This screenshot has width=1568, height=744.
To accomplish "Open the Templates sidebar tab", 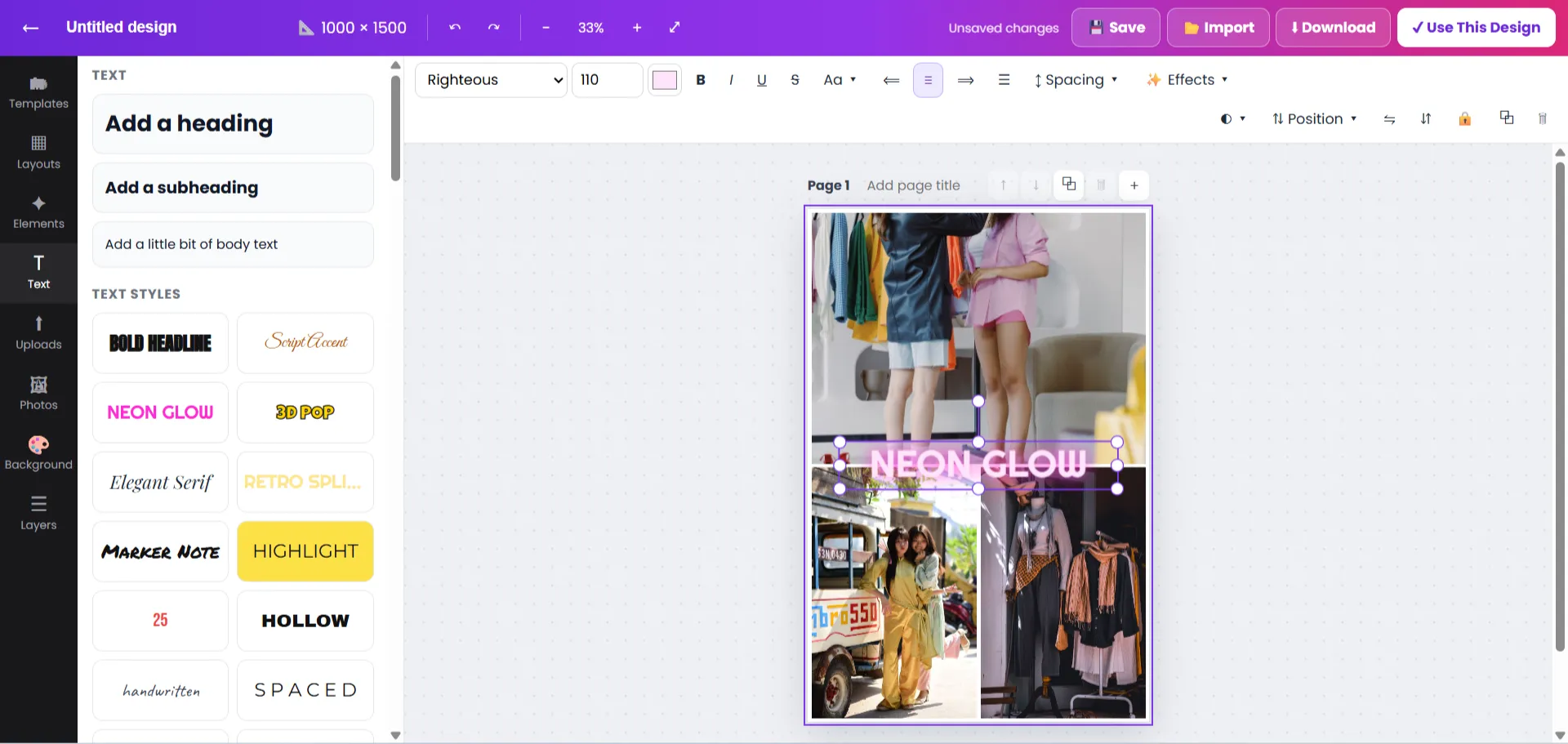I will (38, 93).
